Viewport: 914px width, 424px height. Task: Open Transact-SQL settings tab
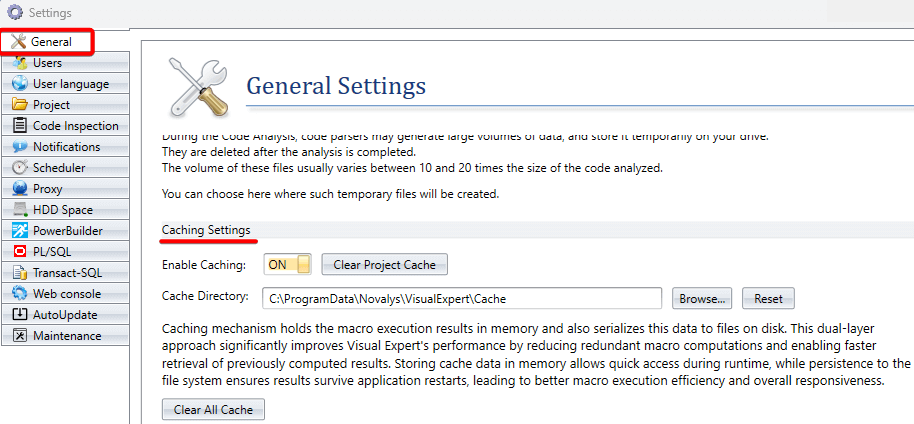tap(65, 272)
